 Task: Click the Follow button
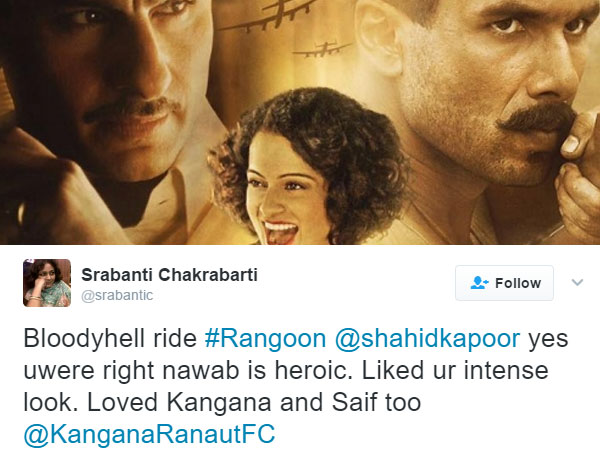point(504,283)
